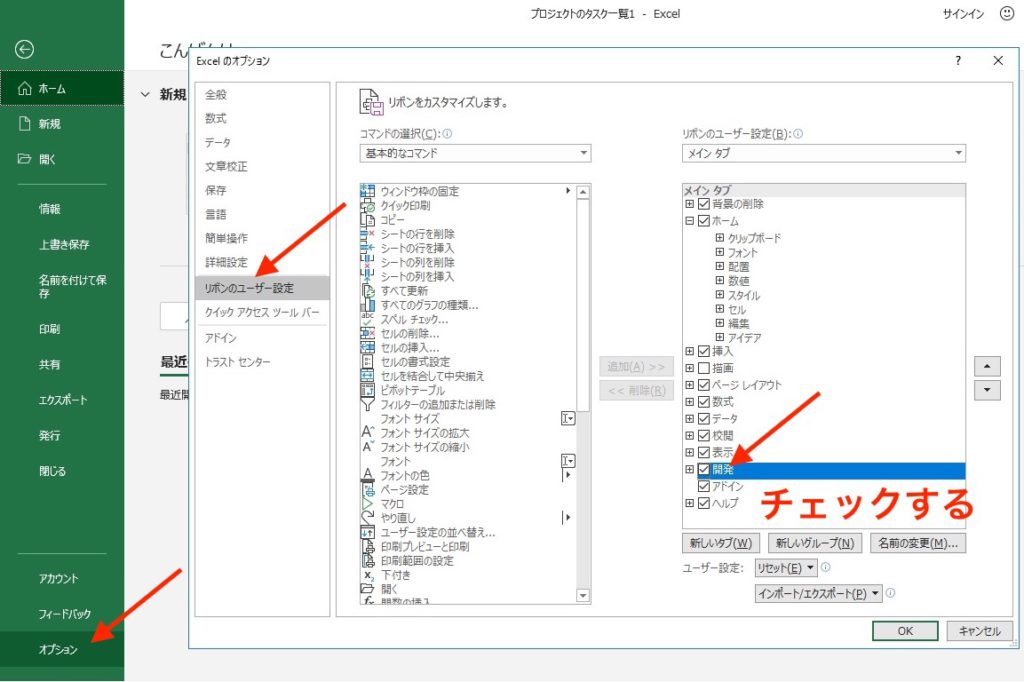This screenshot has width=1024, height=682.
Task: Choose the シートの行を挿入 command icon
Action: tap(368, 248)
